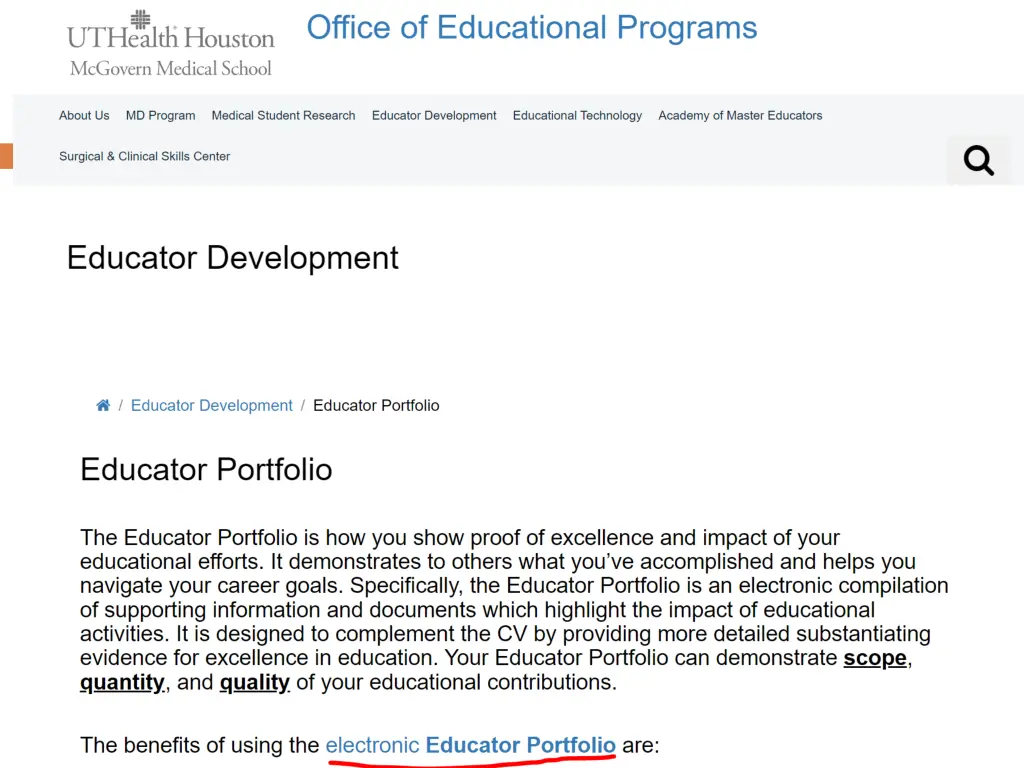Click the Educator Portfolio page heading

coord(206,470)
